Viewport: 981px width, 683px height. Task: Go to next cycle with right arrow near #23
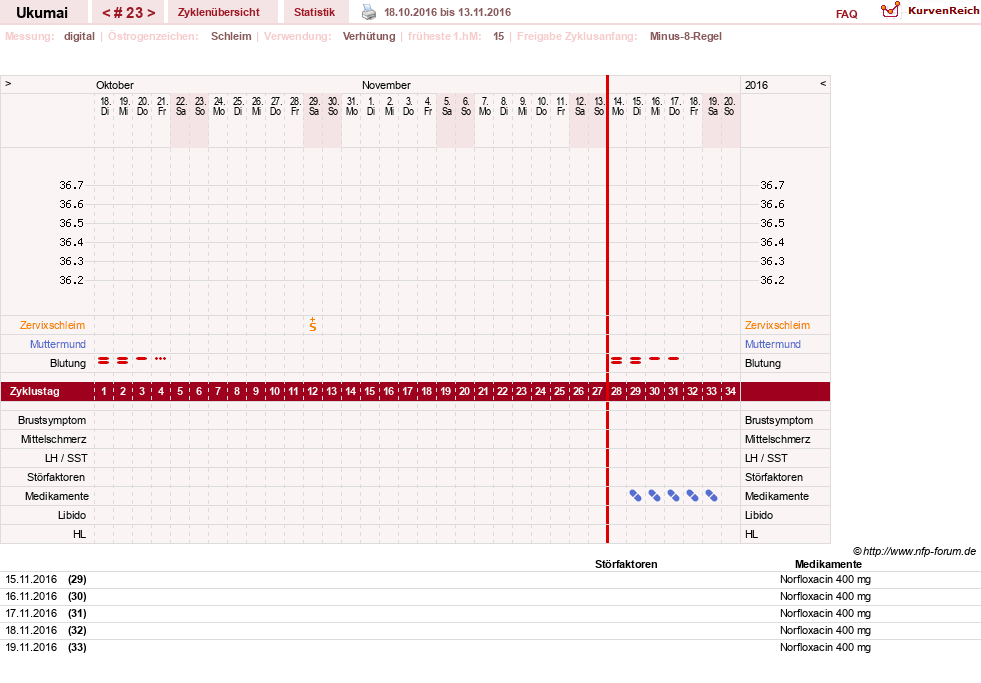pos(151,13)
